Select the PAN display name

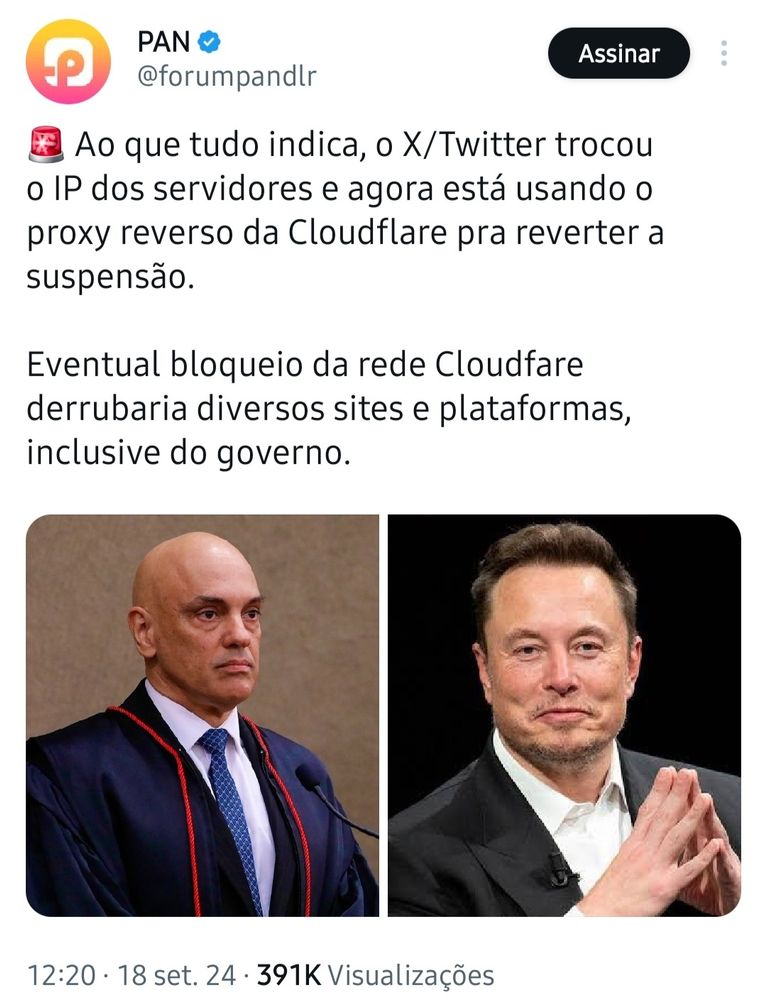[164, 43]
